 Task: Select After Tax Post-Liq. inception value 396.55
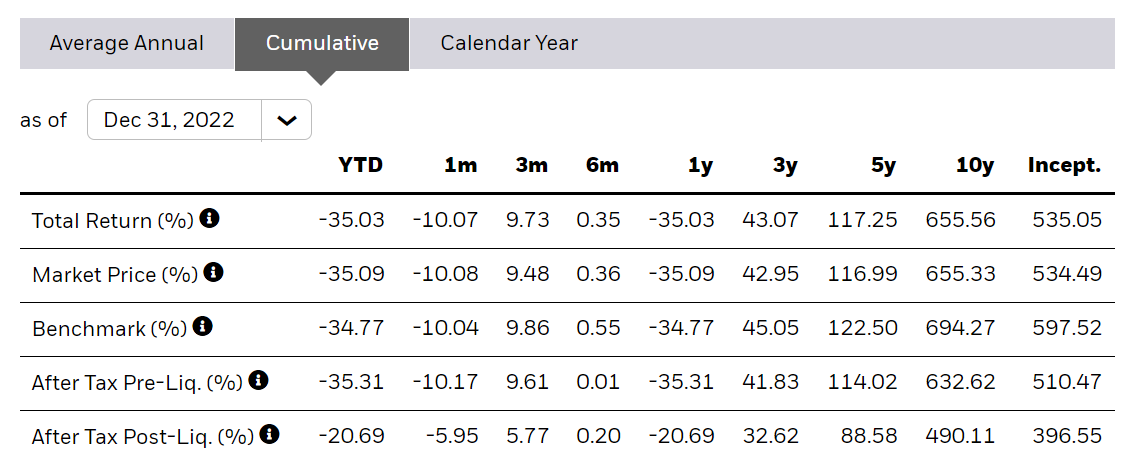point(1067,435)
